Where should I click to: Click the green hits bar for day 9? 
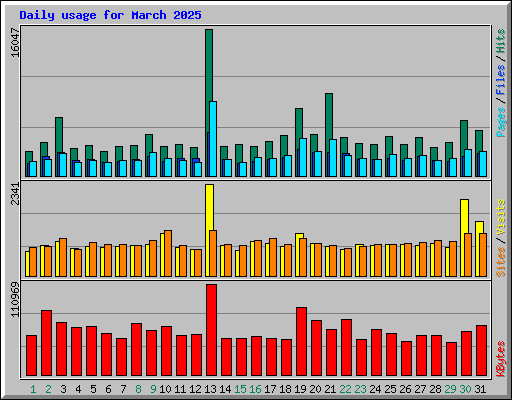[x=149, y=143]
